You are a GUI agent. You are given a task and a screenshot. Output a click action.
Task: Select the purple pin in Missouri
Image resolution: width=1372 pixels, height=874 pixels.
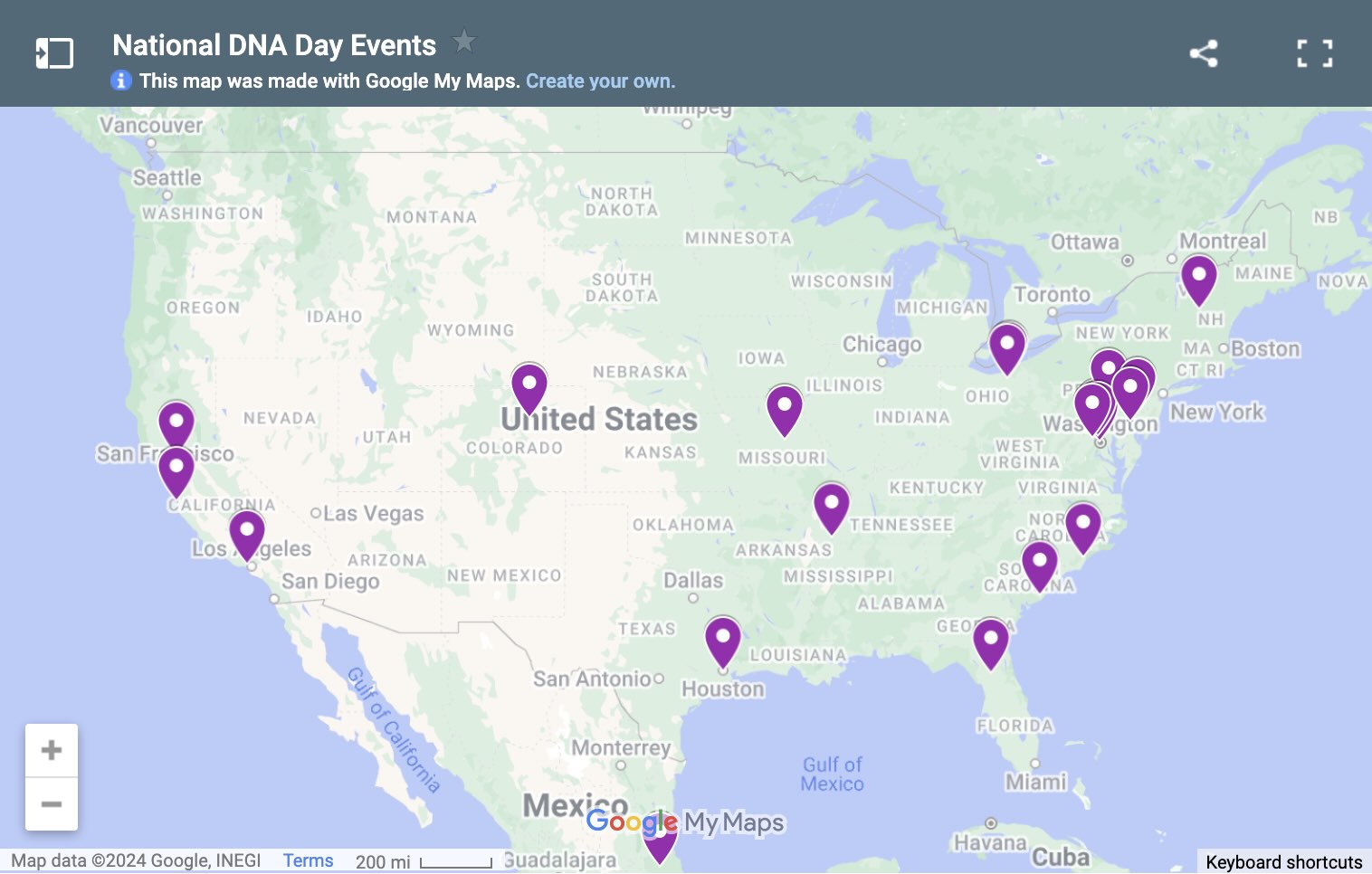(x=785, y=411)
